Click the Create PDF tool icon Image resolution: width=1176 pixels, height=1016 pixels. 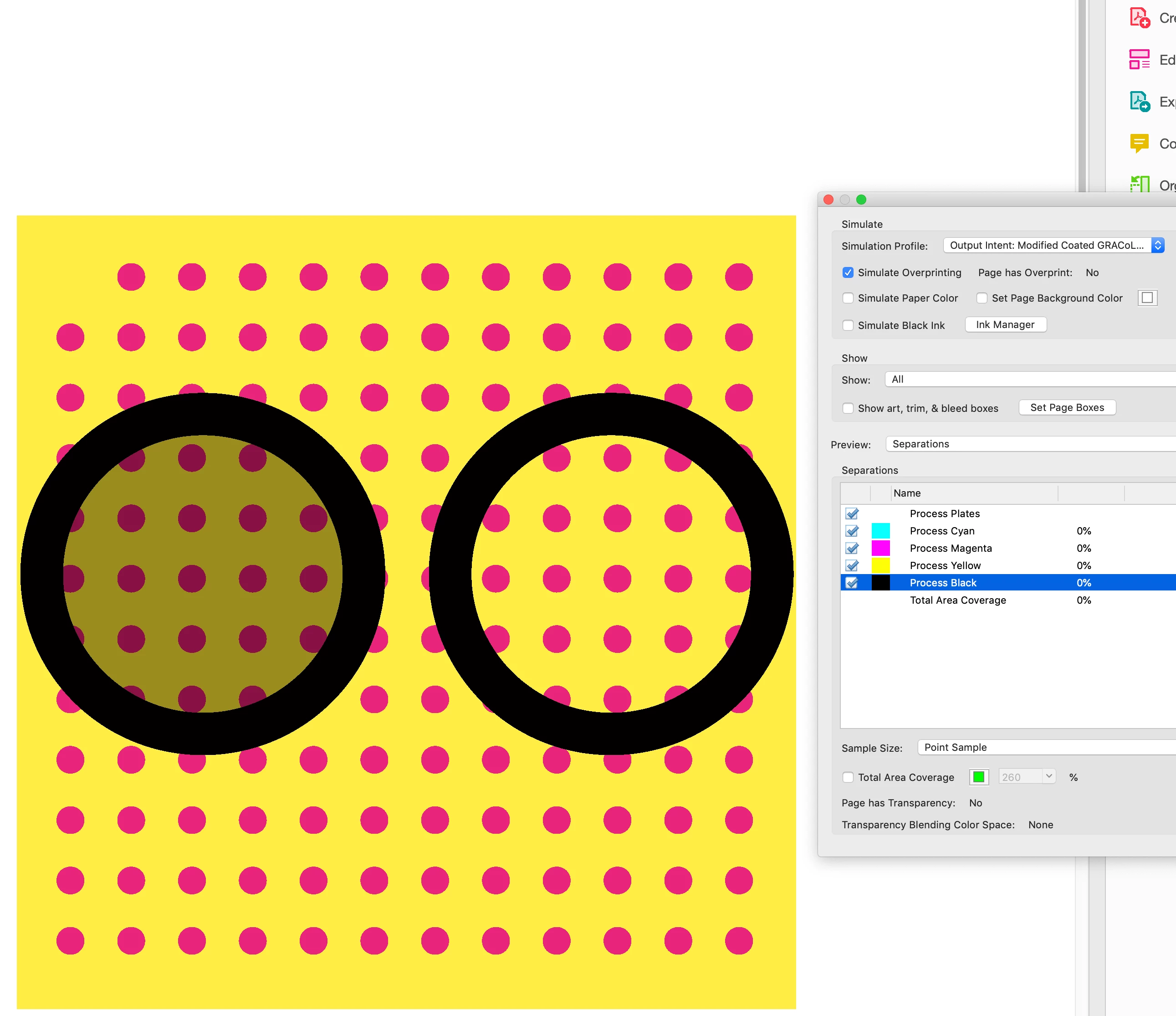(1139, 18)
